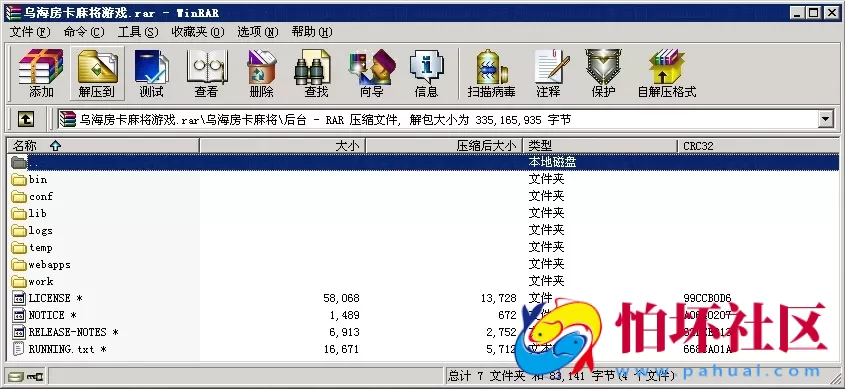Open the 帮助(H) menu
The width and height of the screenshot is (845, 389).
[x=312, y=32]
